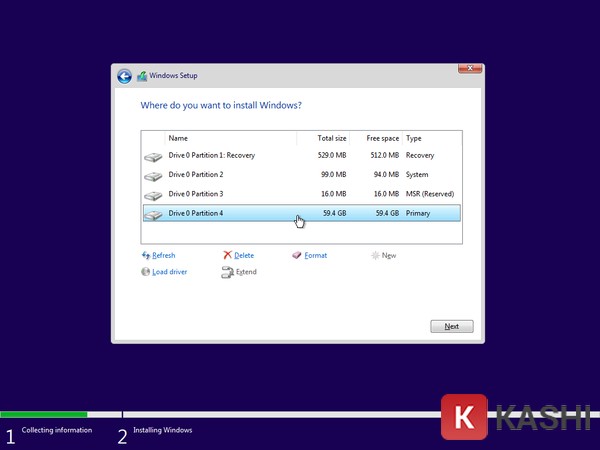The width and height of the screenshot is (600, 450).
Task: Click the drive icon for Partition 4
Action: pos(153,214)
